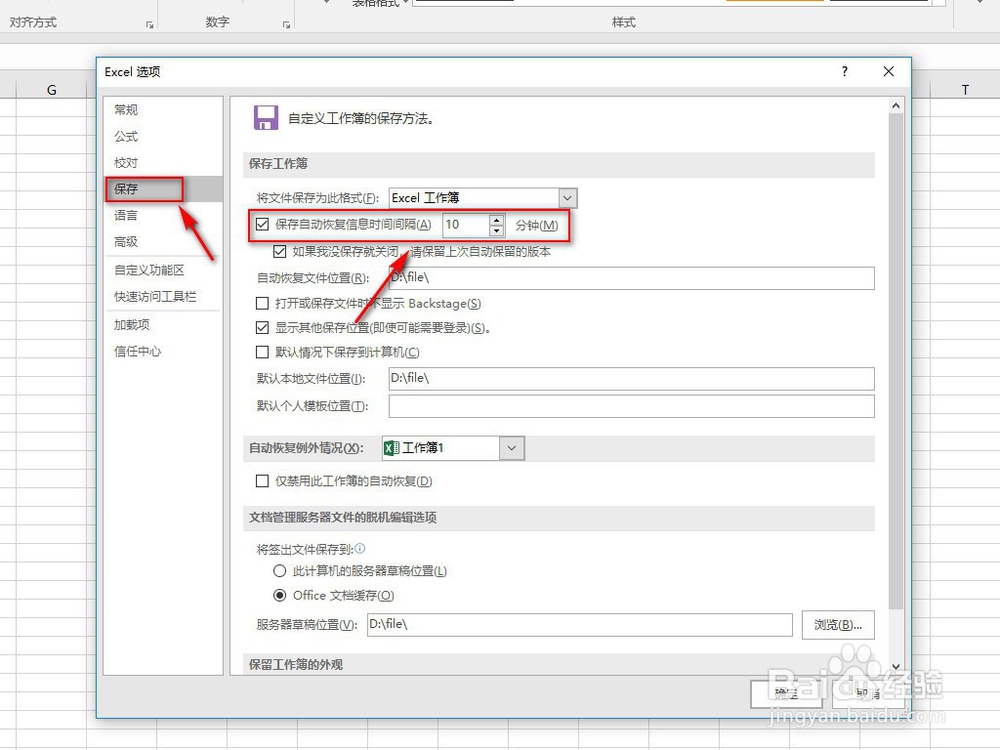Image resolution: width=1000 pixels, height=750 pixels.
Task: Decrease autosave interval with down spinner arrow
Action: click(497, 230)
